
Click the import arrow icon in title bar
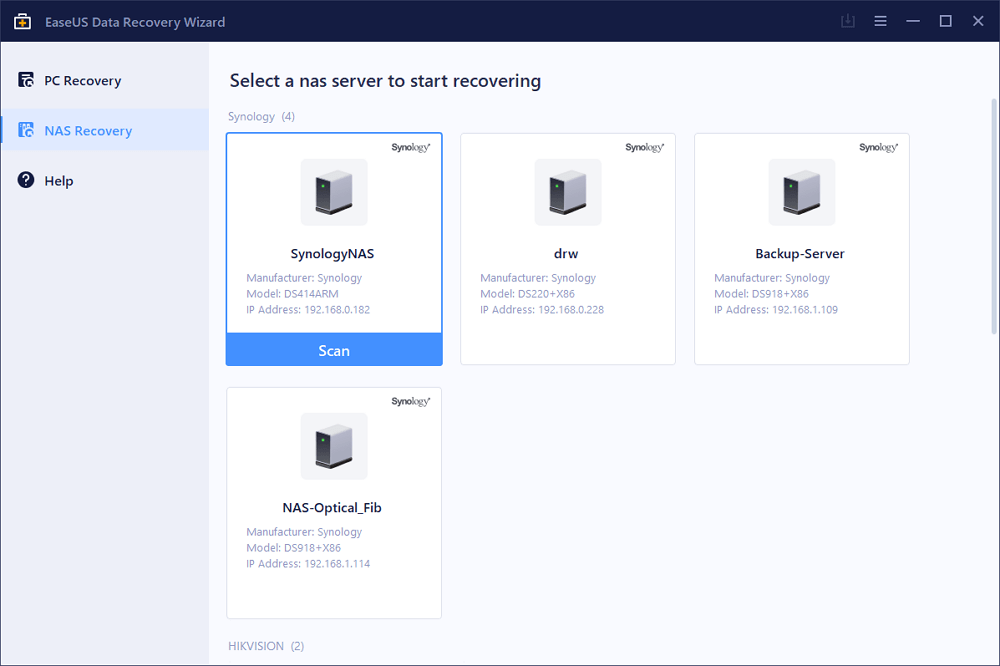(x=847, y=21)
